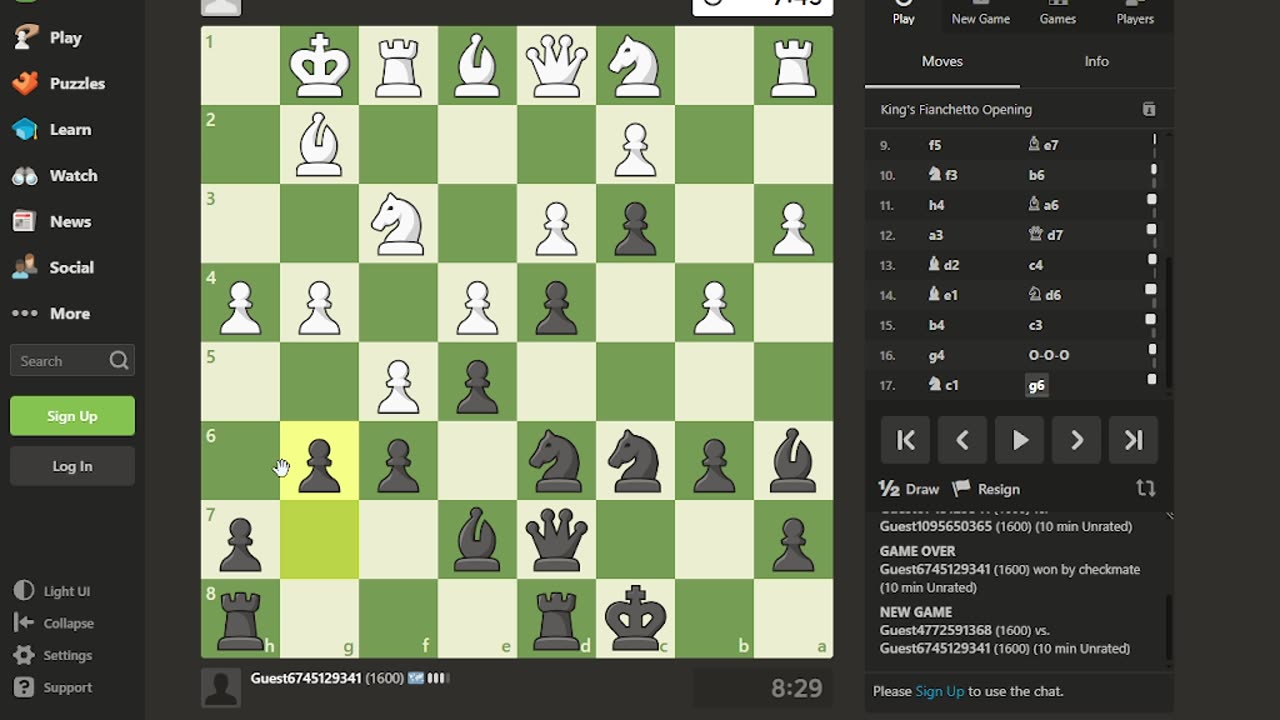Screen dimensions: 1280x720
Task: Click the black knight on d6
Action: click(556, 461)
